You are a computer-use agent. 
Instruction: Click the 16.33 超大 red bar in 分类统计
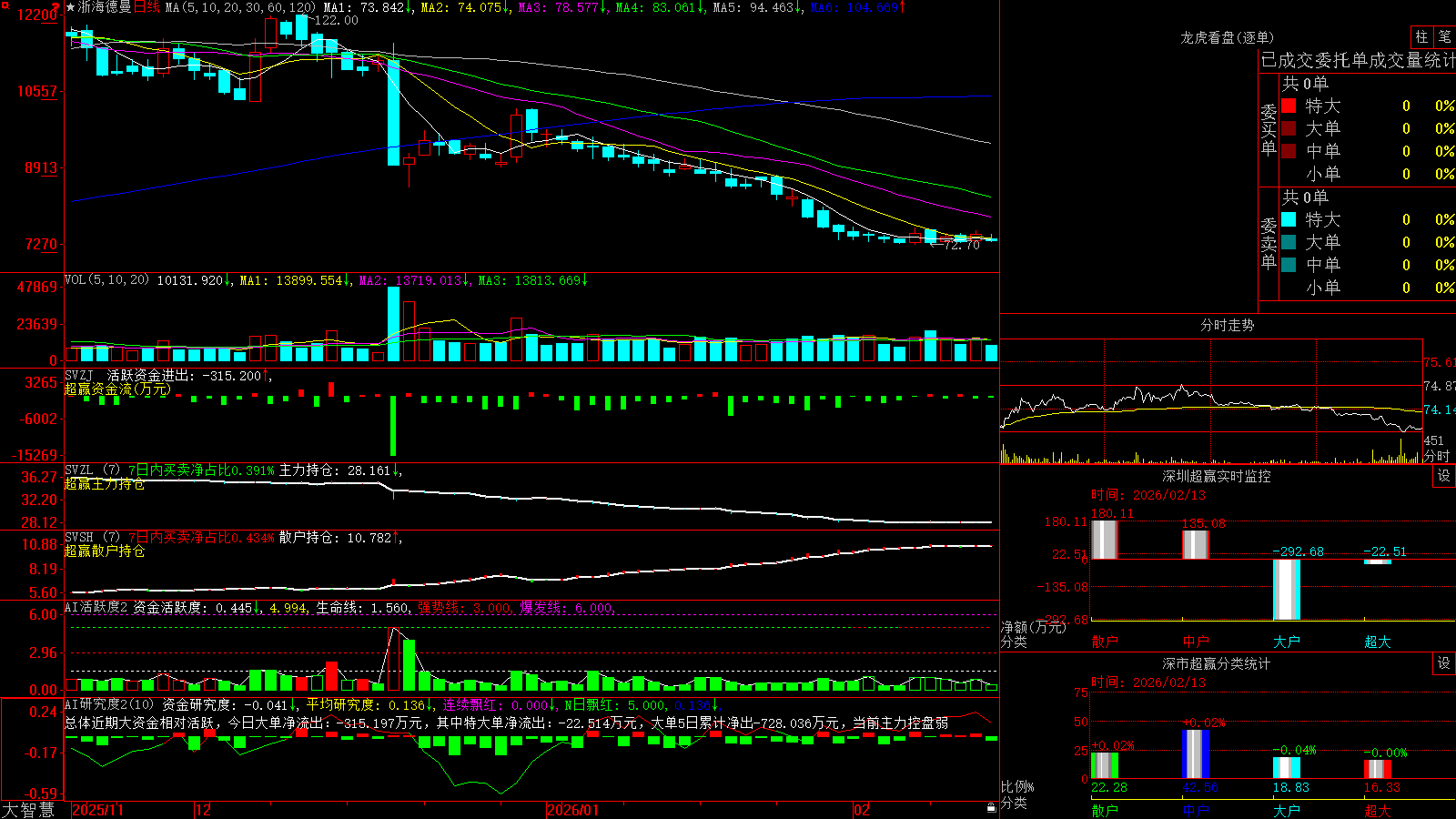1378,769
